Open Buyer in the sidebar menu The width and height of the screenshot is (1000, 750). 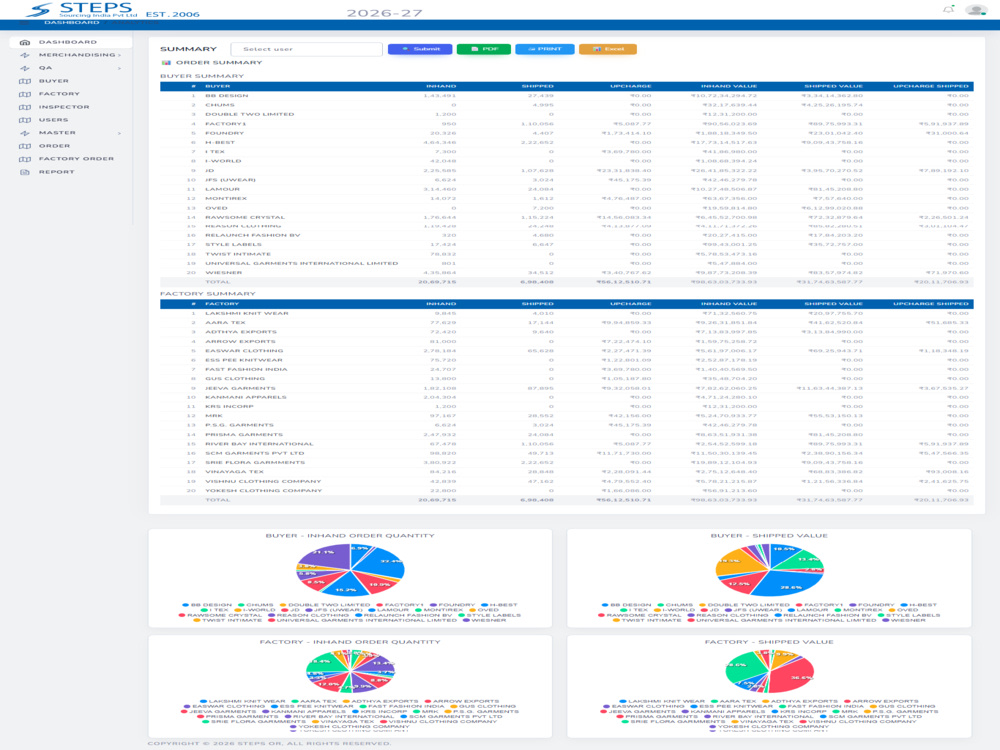71,81
